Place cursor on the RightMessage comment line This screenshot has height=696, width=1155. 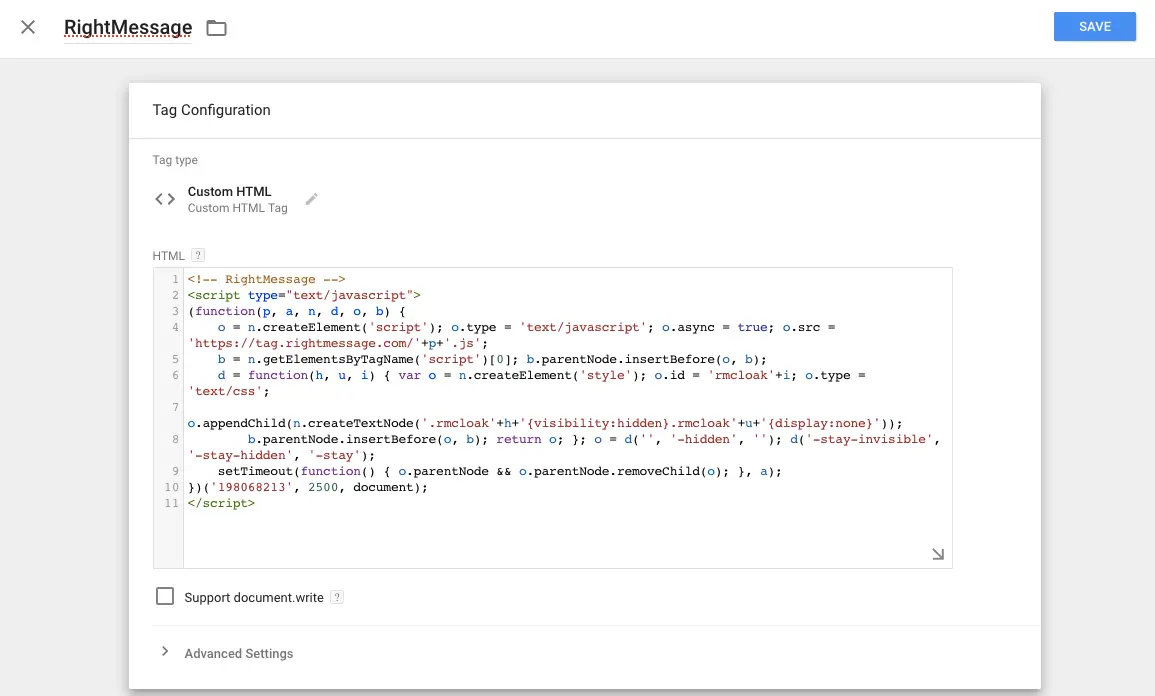pos(266,279)
